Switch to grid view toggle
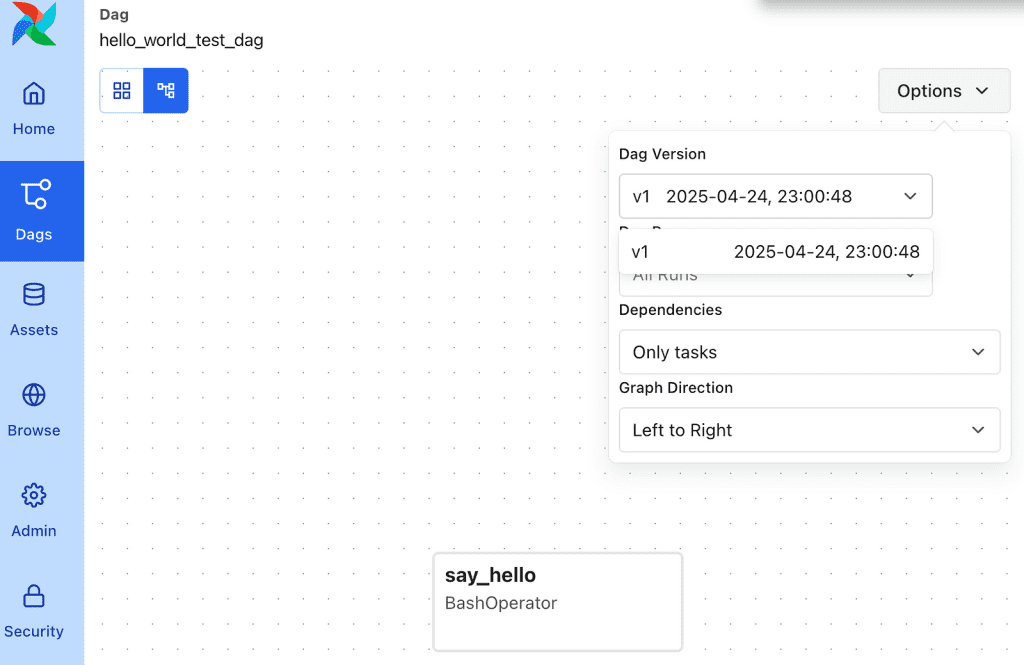The height and width of the screenshot is (665, 1024). click(122, 91)
